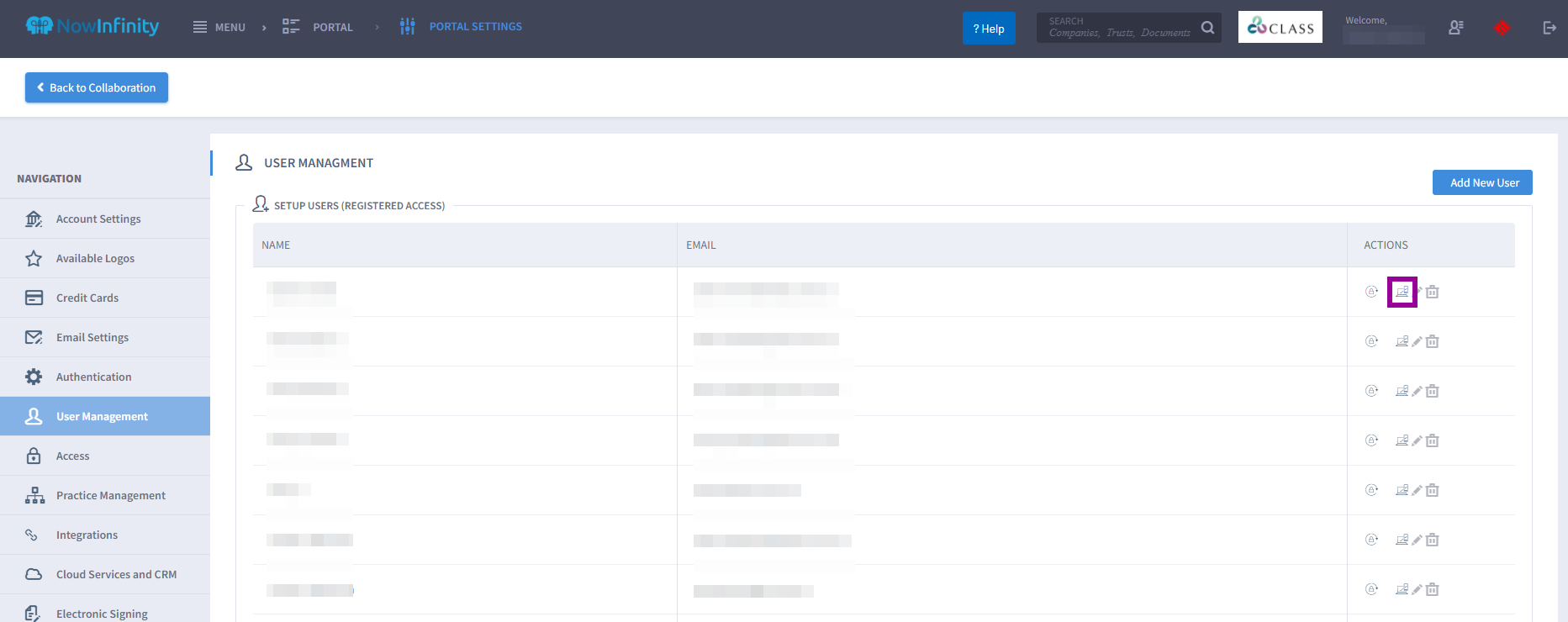Click the red diamond icon in header

tap(1502, 28)
